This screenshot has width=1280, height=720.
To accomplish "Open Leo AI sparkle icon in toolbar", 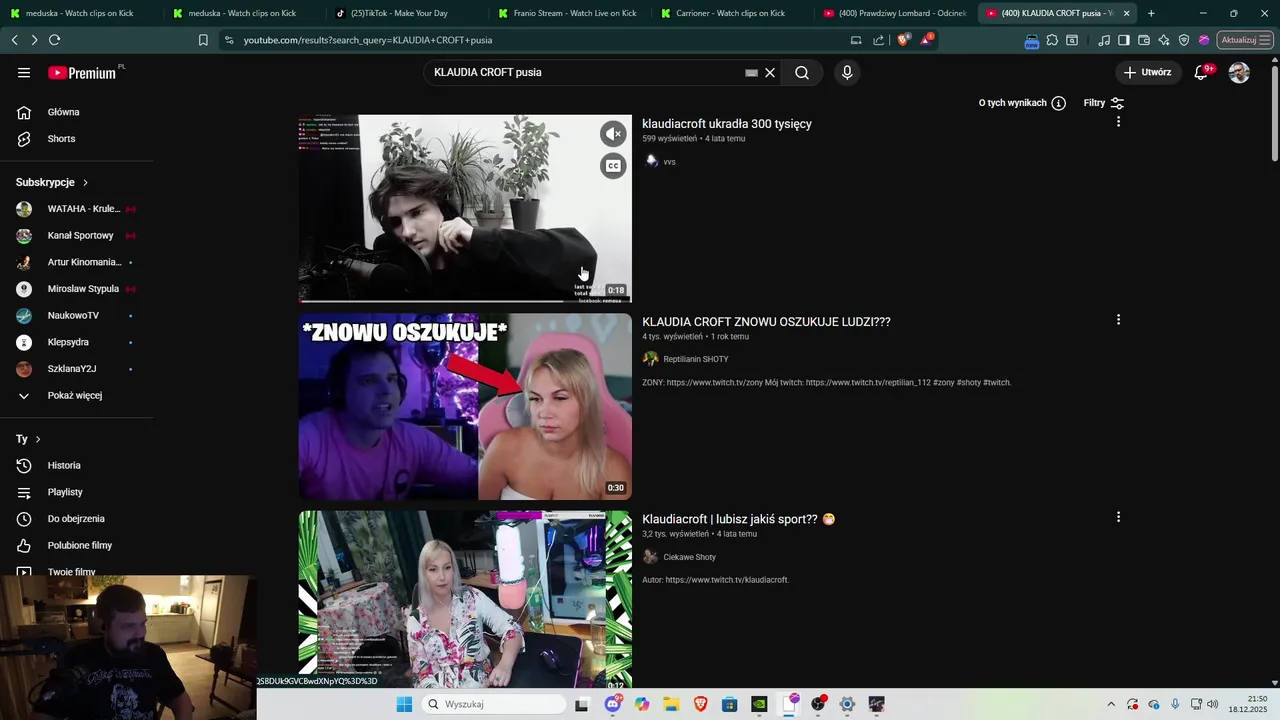I will pyautogui.click(x=1164, y=40).
